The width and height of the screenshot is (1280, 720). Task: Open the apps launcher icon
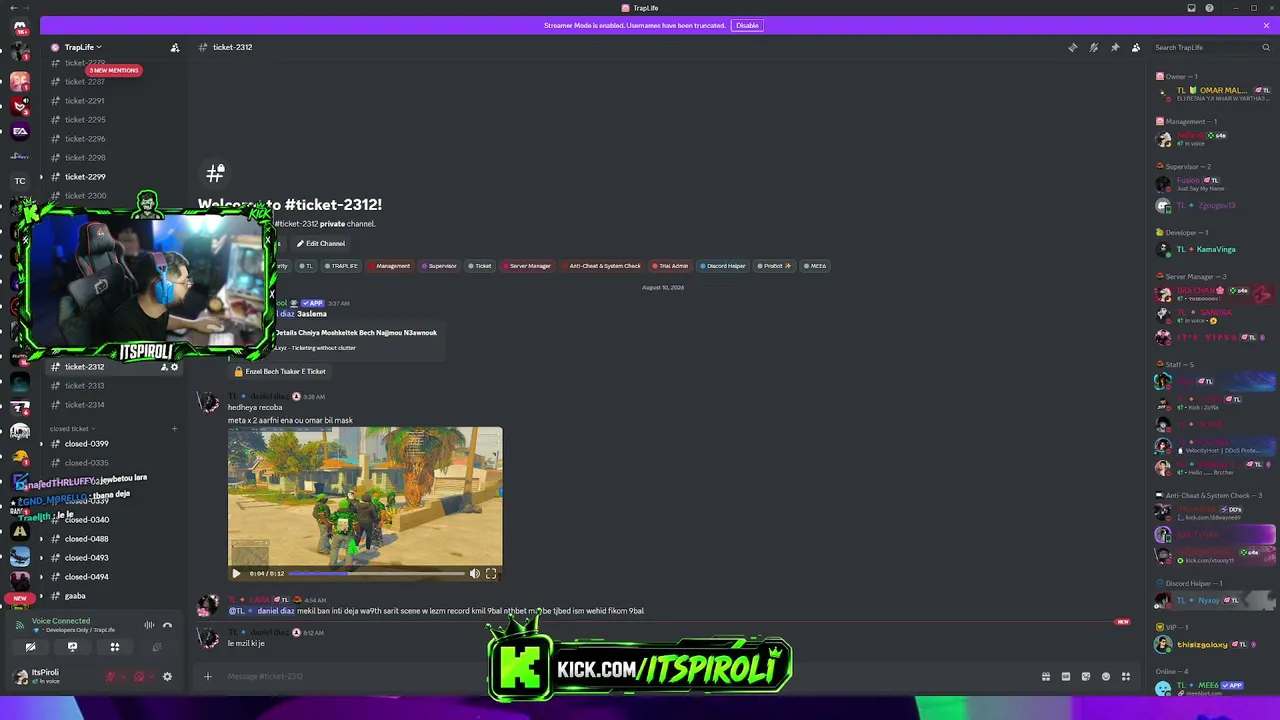(1126, 676)
